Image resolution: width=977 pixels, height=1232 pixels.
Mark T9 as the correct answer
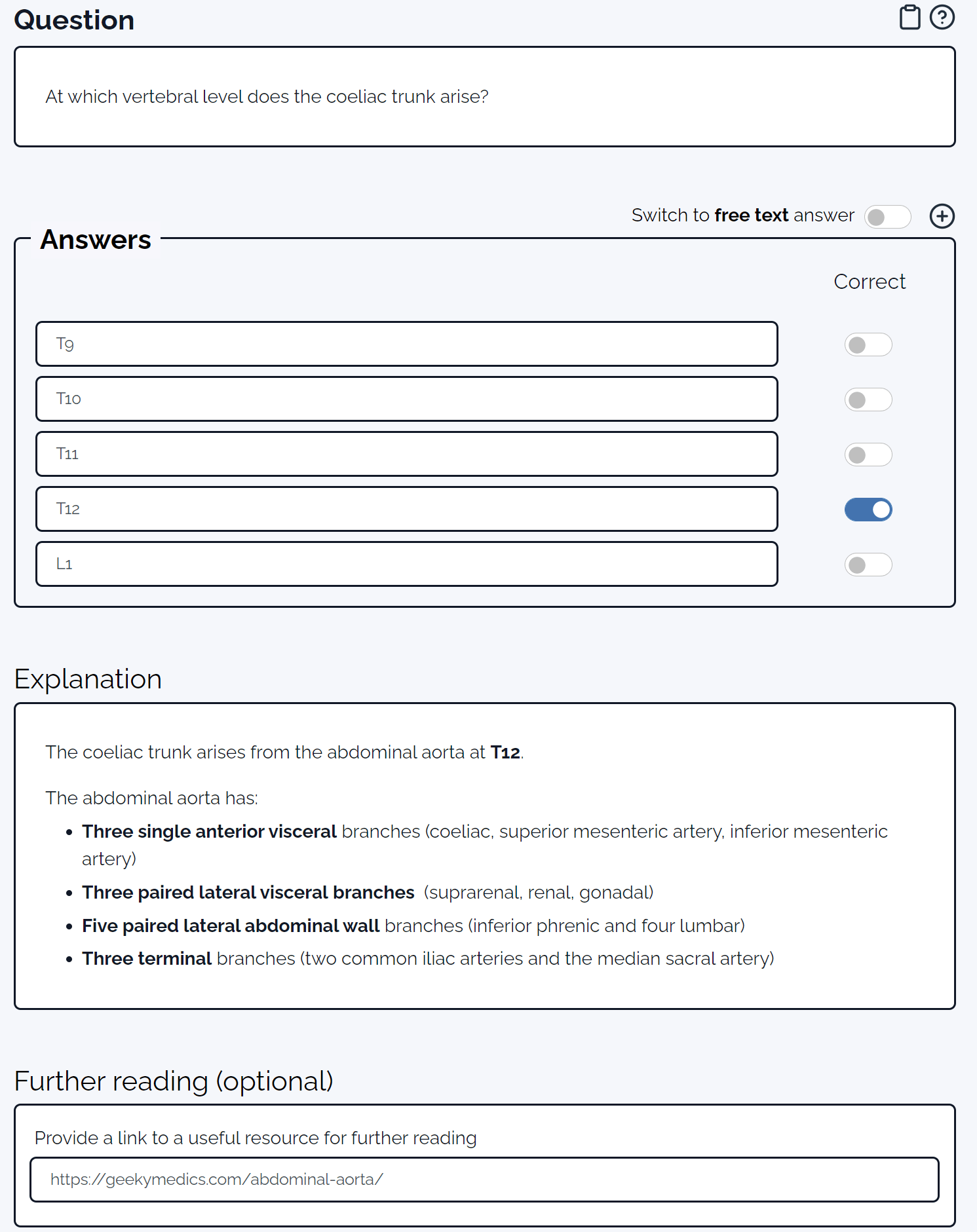click(x=868, y=344)
